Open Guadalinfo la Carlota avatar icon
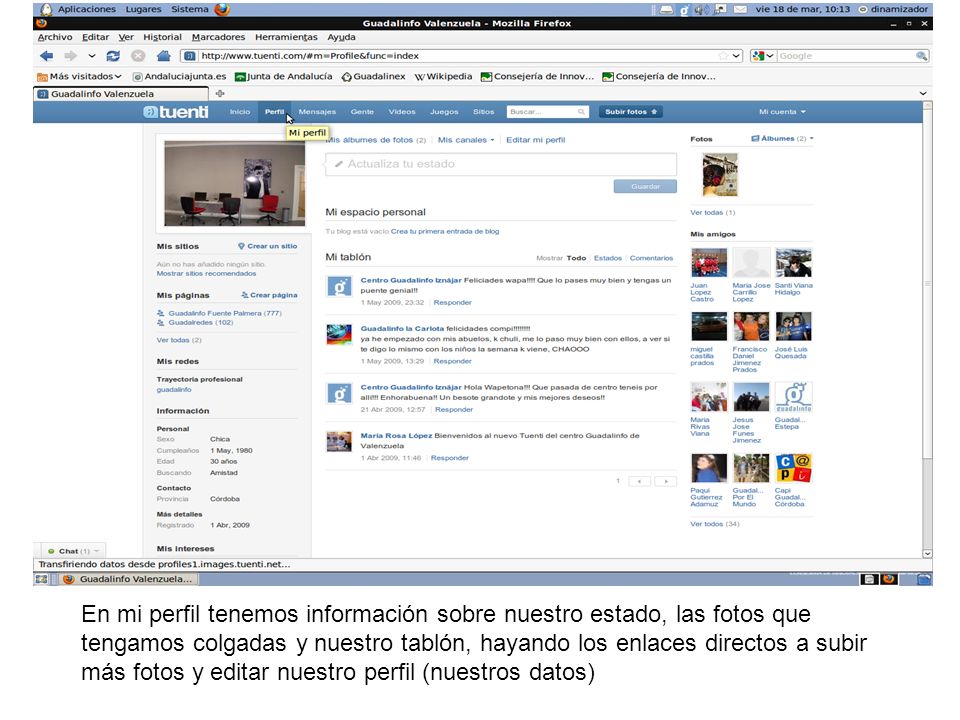Image resolution: width=960 pixels, height=720 pixels. coord(339,334)
